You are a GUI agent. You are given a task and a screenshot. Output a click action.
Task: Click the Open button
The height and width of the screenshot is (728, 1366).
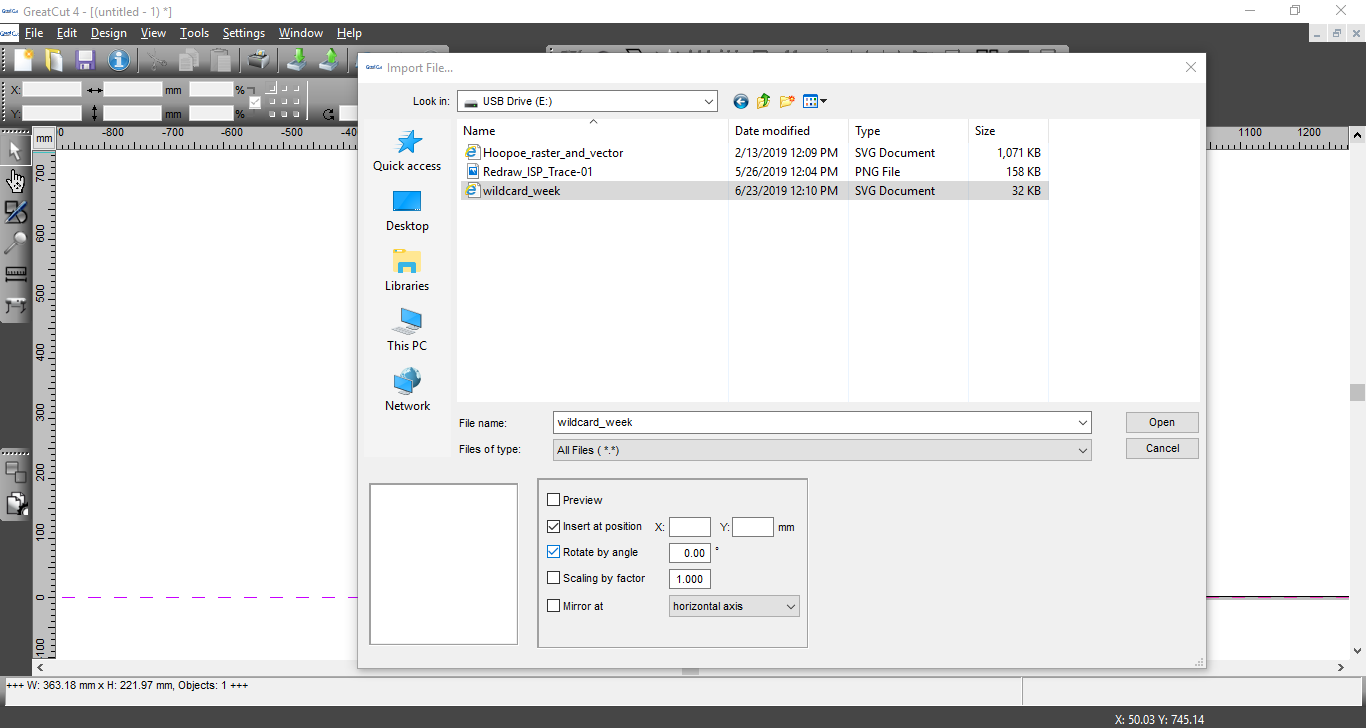pyautogui.click(x=1162, y=422)
